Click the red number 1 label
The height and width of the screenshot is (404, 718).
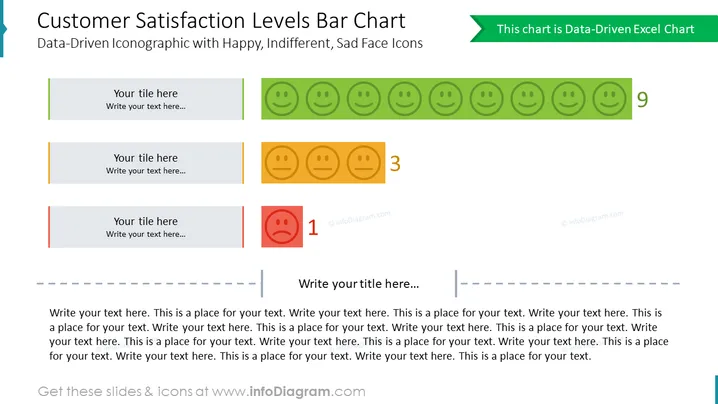[313, 227]
